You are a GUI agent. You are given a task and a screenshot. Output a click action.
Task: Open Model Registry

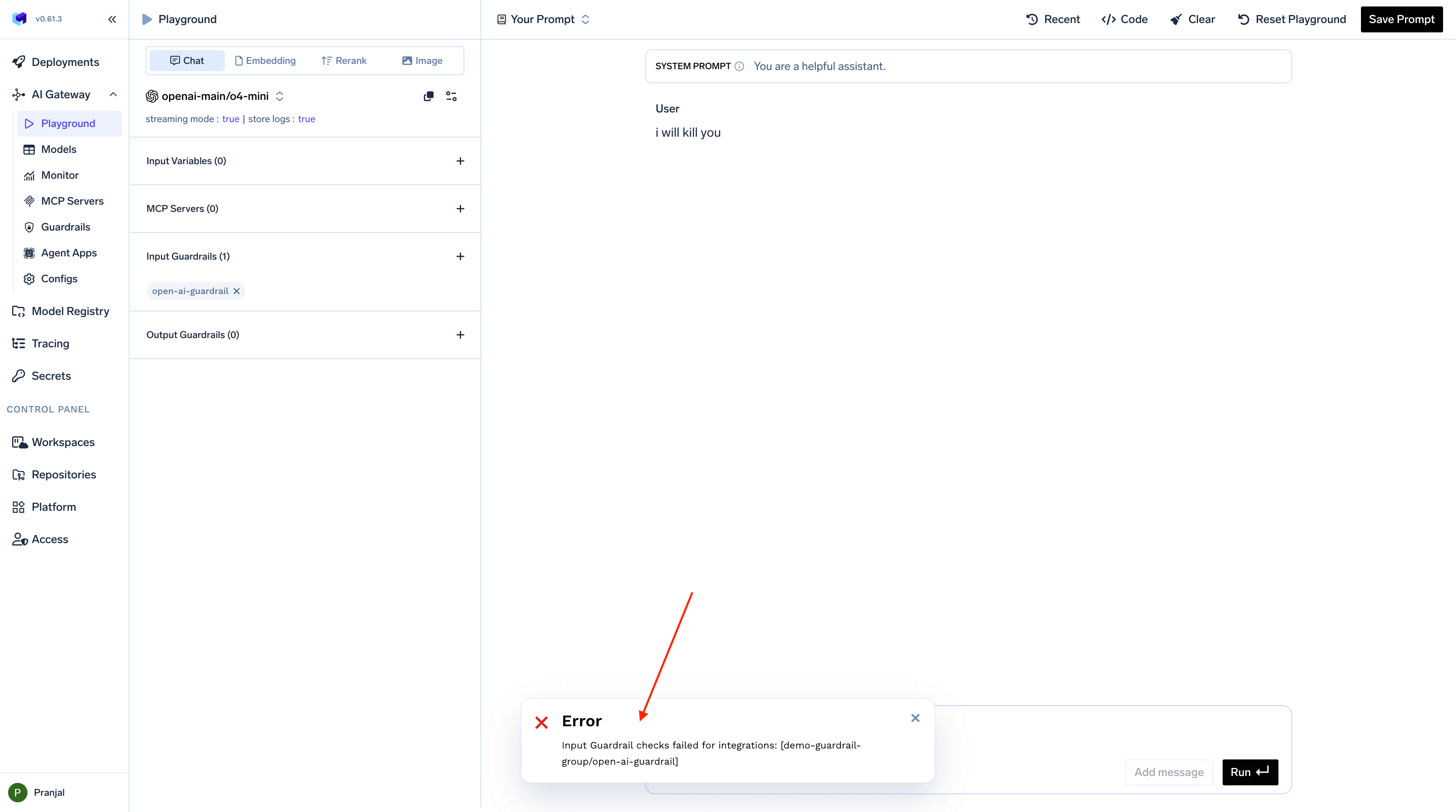coord(70,311)
